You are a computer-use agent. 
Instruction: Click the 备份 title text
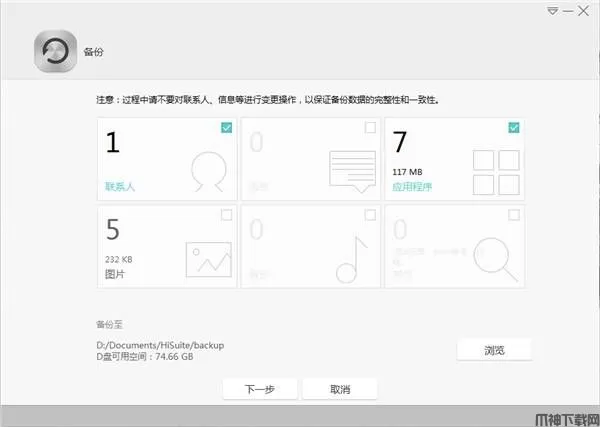(x=94, y=52)
